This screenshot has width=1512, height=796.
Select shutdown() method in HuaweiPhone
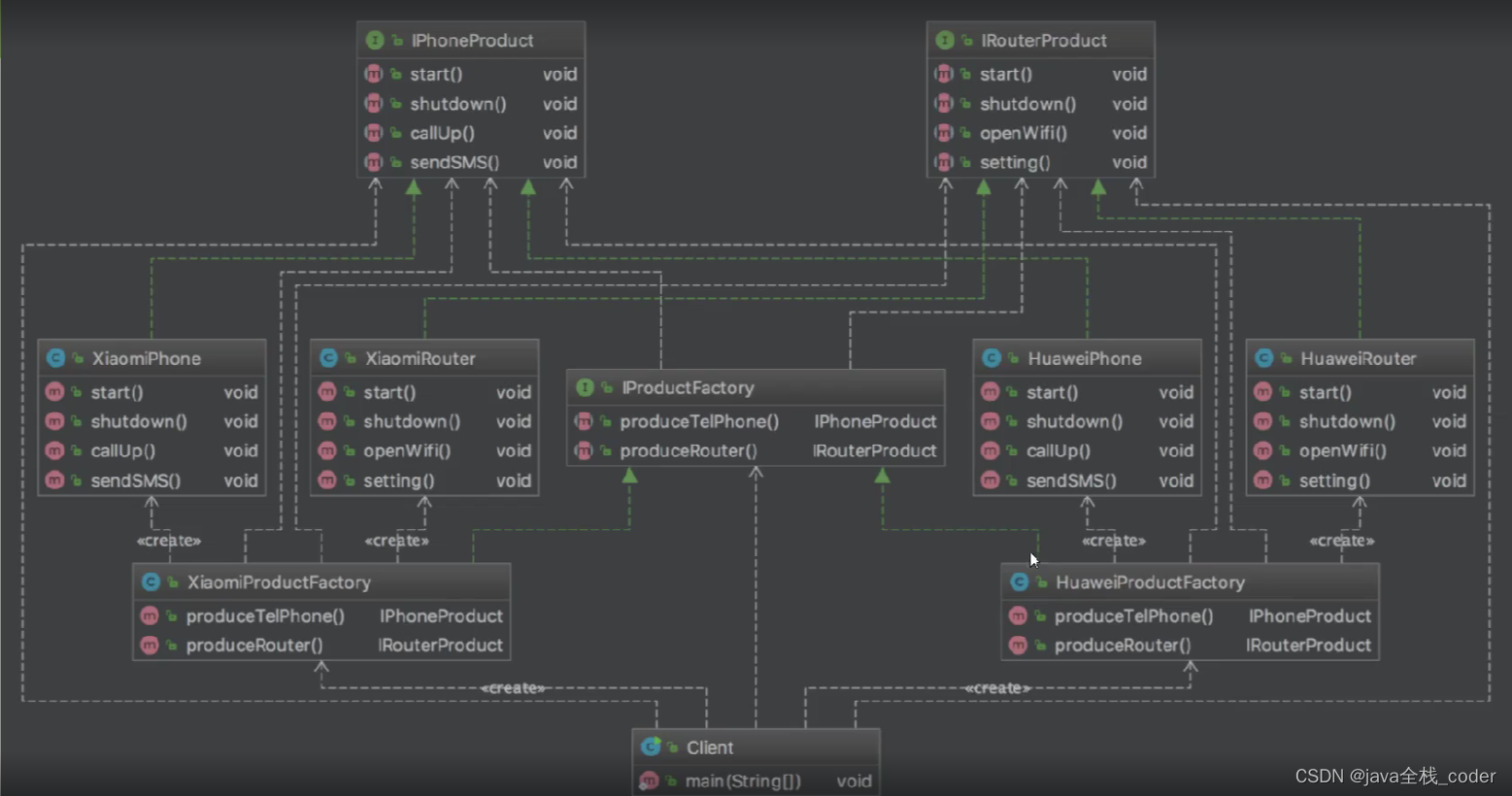tap(1088, 421)
